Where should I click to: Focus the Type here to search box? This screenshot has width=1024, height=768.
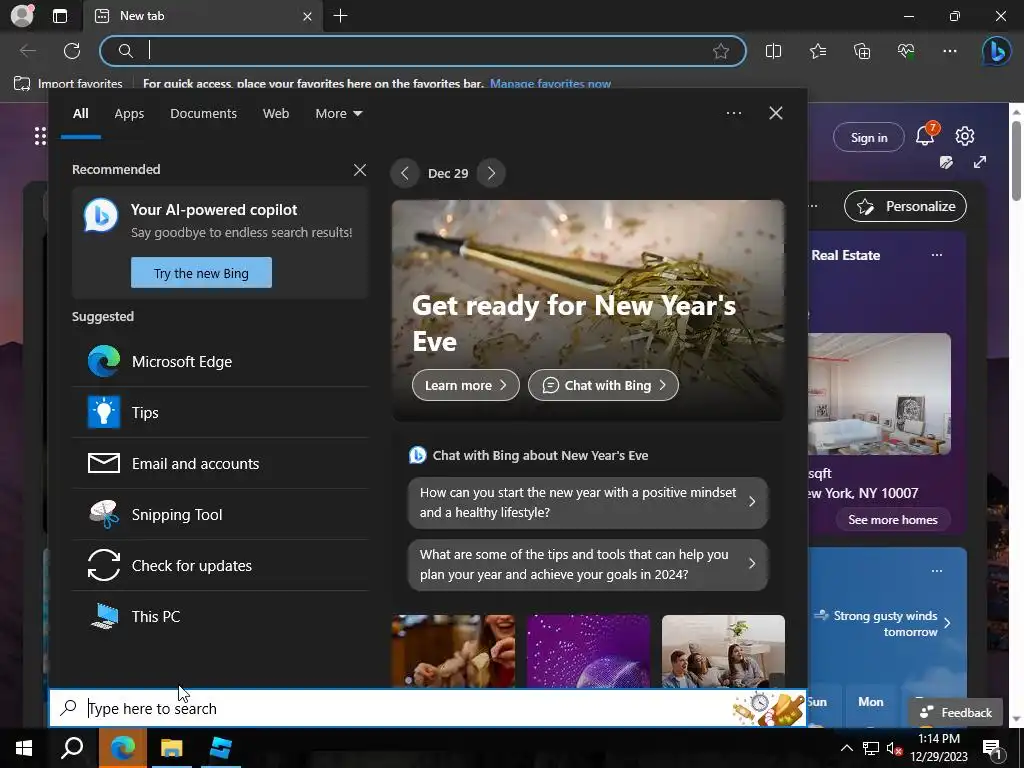click(428, 709)
